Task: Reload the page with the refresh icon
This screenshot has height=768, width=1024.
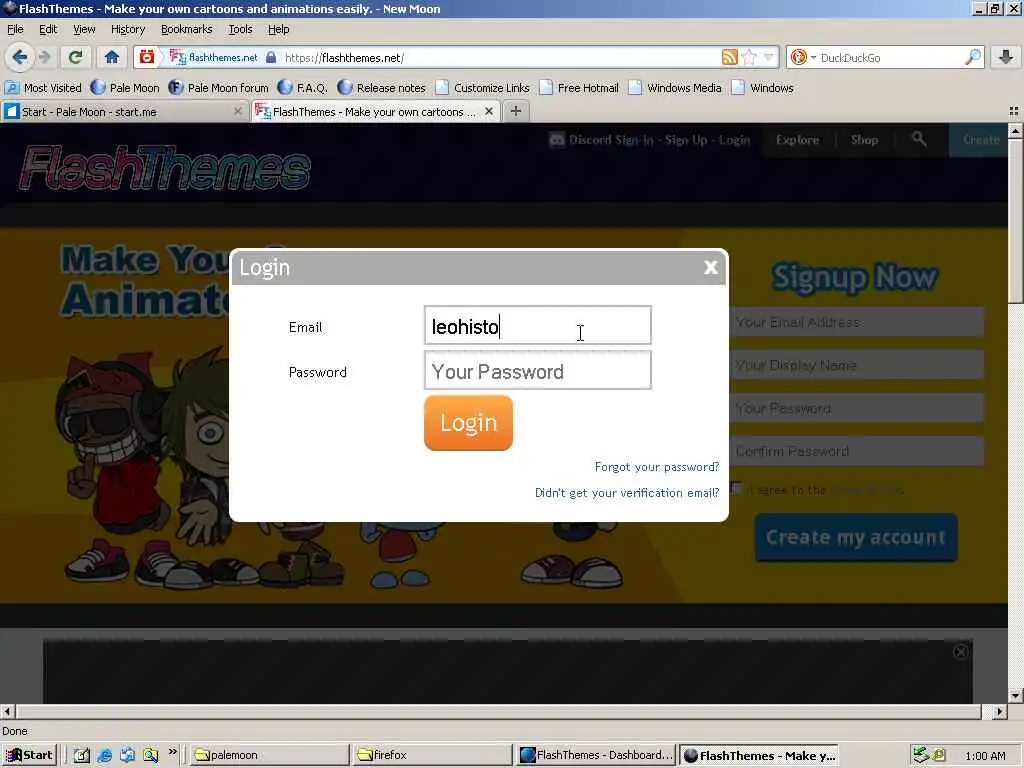Action: pos(76,57)
